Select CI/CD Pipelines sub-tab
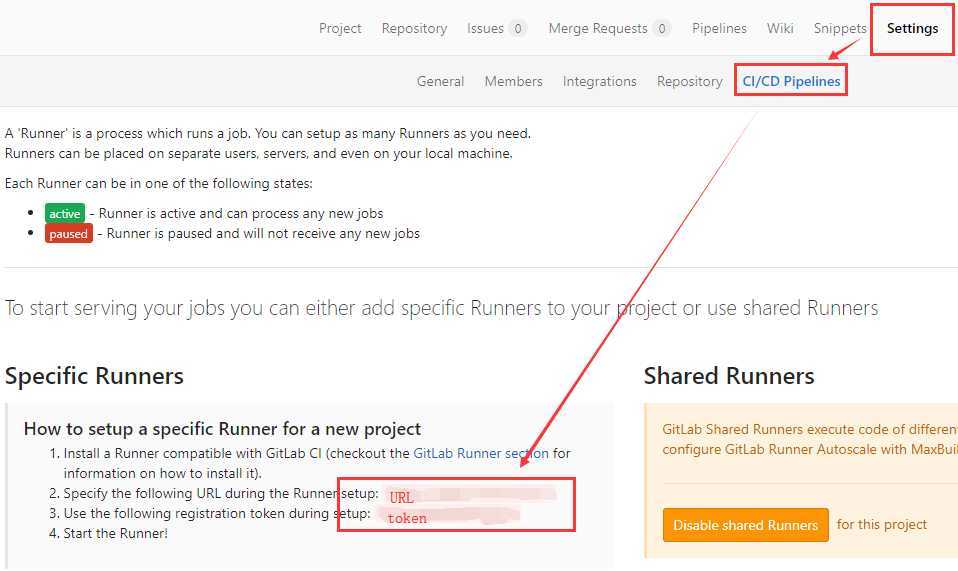The image size is (958, 571). click(791, 81)
